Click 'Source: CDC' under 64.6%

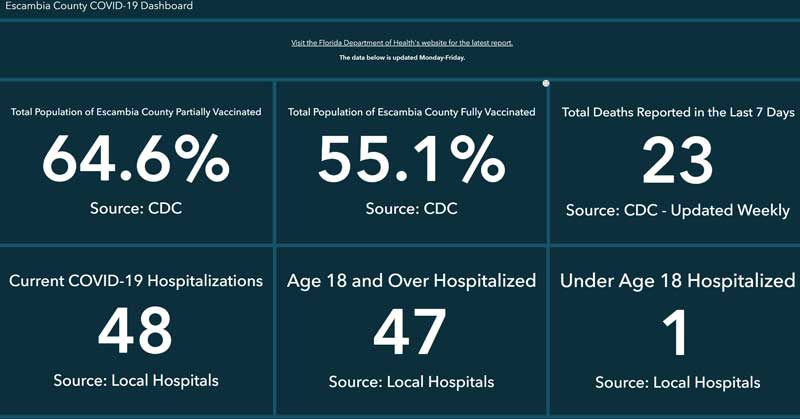coord(136,209)
